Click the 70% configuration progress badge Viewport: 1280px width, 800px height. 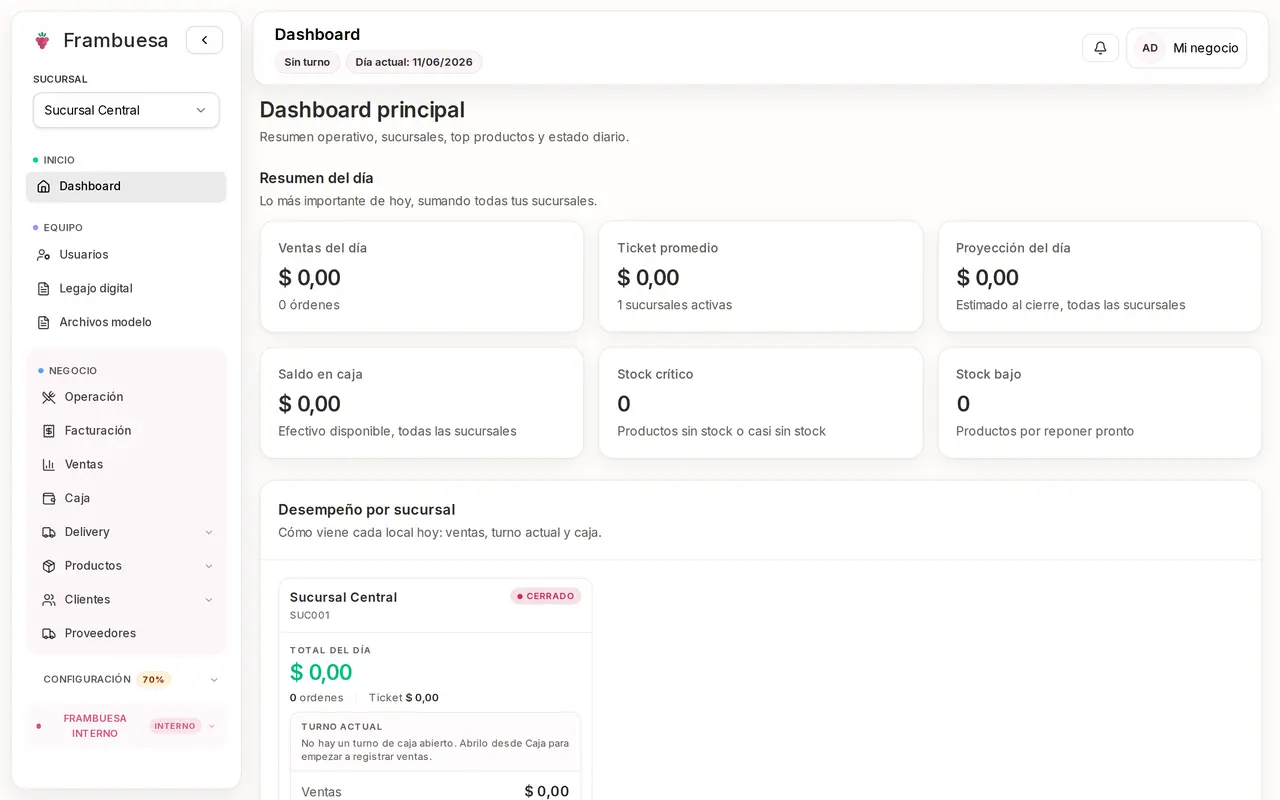pos(153,680)
